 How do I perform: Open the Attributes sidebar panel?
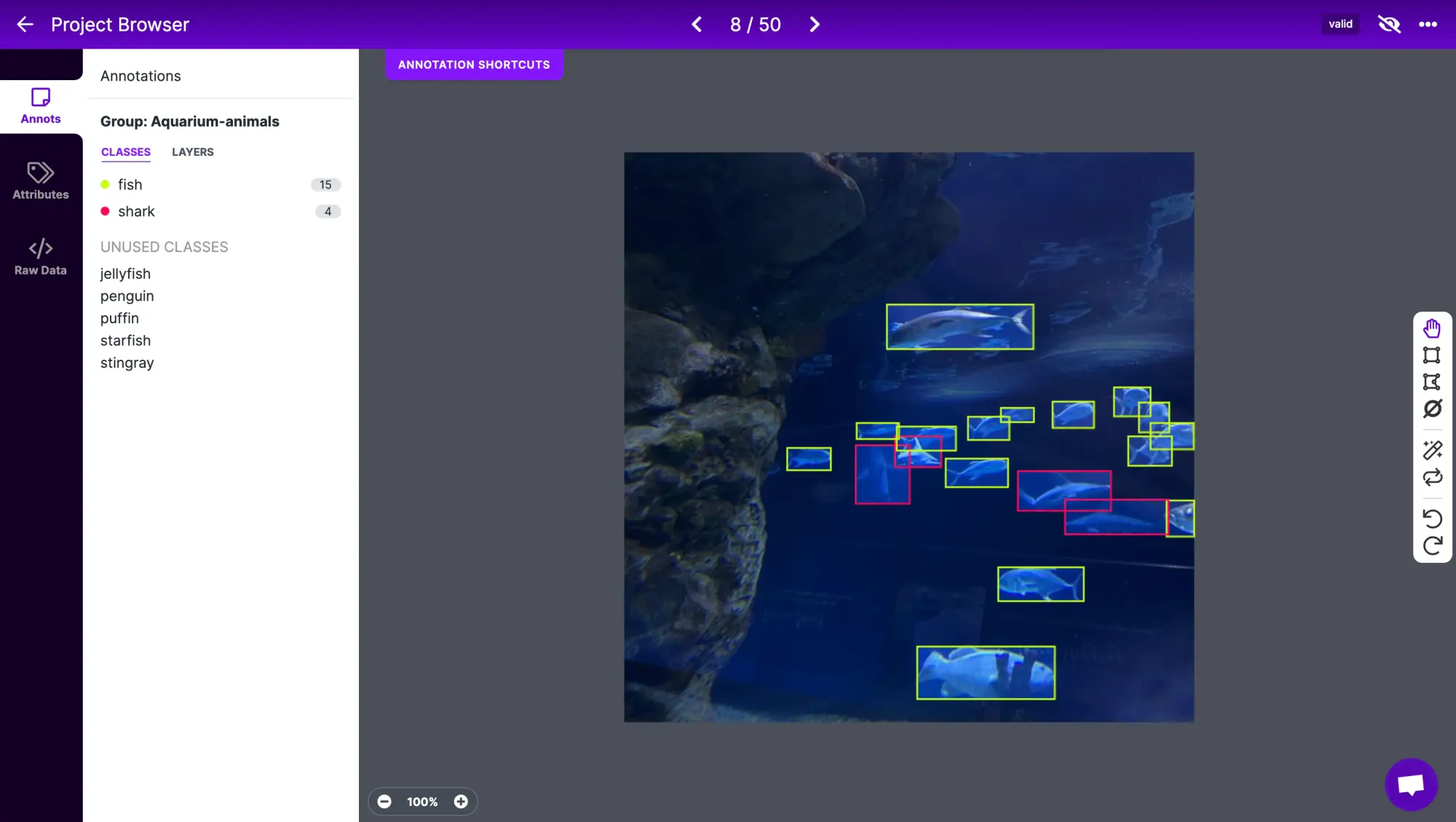41,181
